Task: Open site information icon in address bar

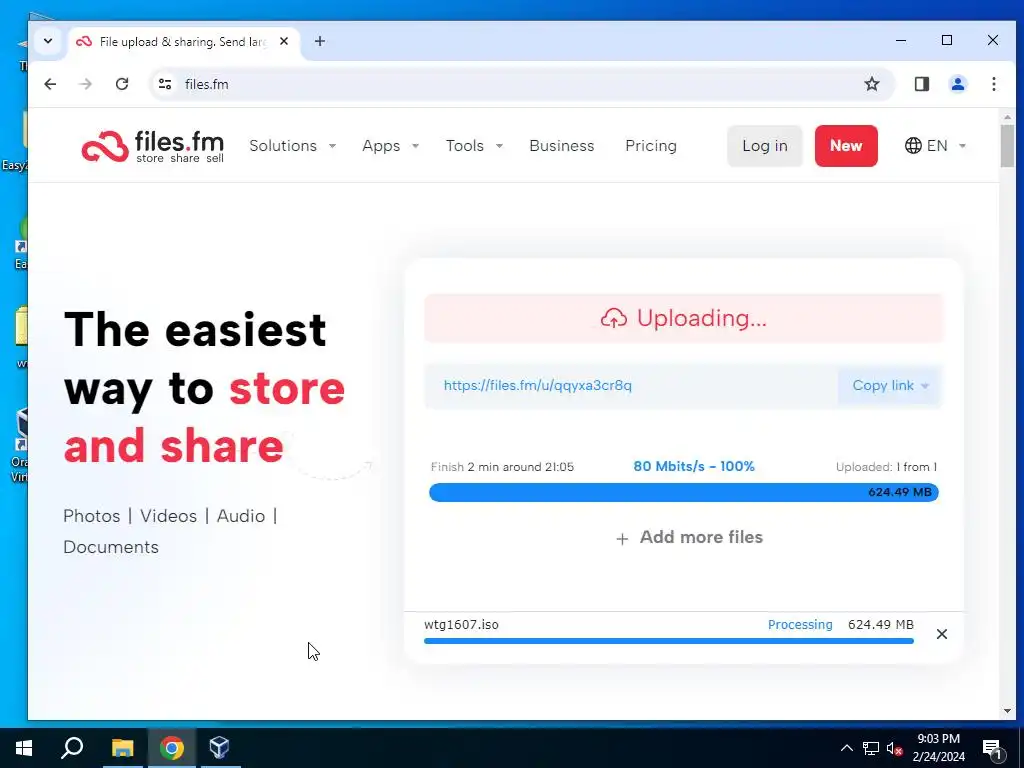Action: (x=165, y=84)
